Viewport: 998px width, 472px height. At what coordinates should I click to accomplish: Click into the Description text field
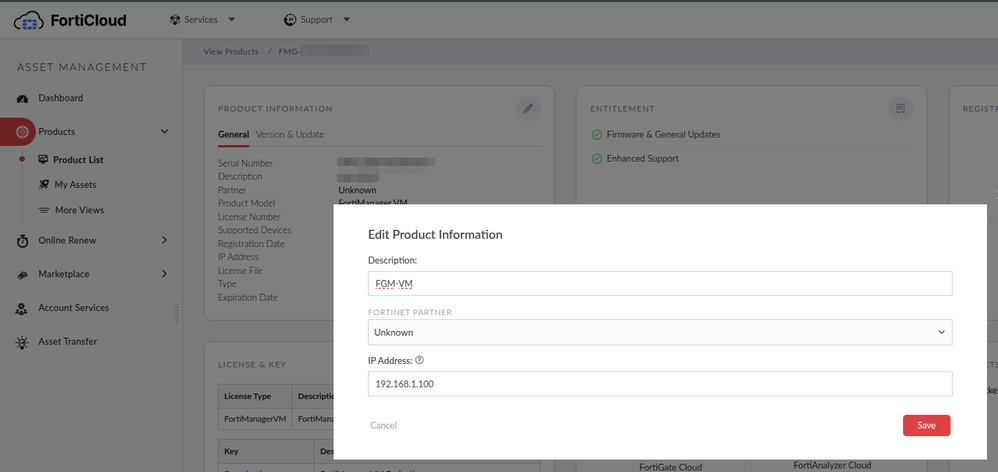pyautogui.click(x=660, y=283)
